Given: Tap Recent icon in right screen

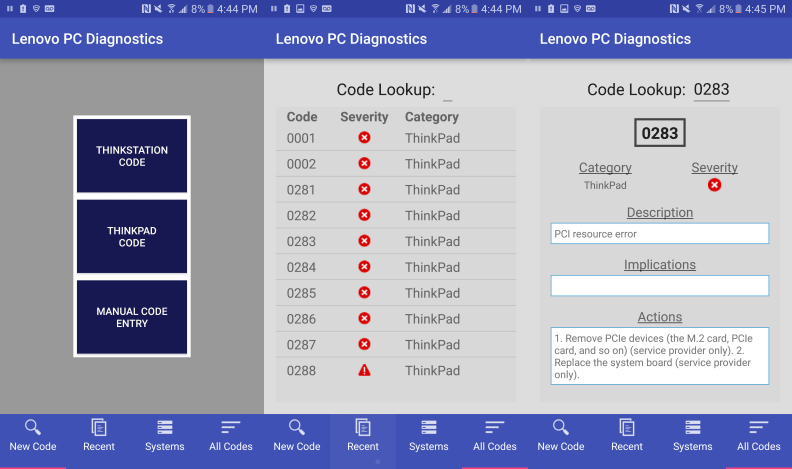Looking at the screenshot, I should (627, 427).
